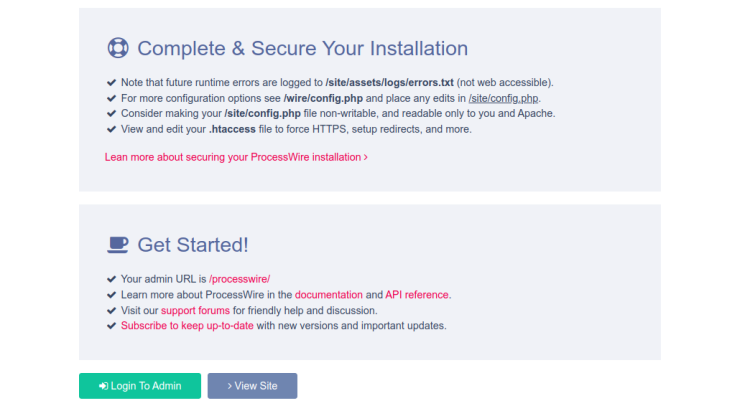Click checkmark beside Learn more about ProcessWire
This screenshot has height=410, width=748.
click(111, 295)
